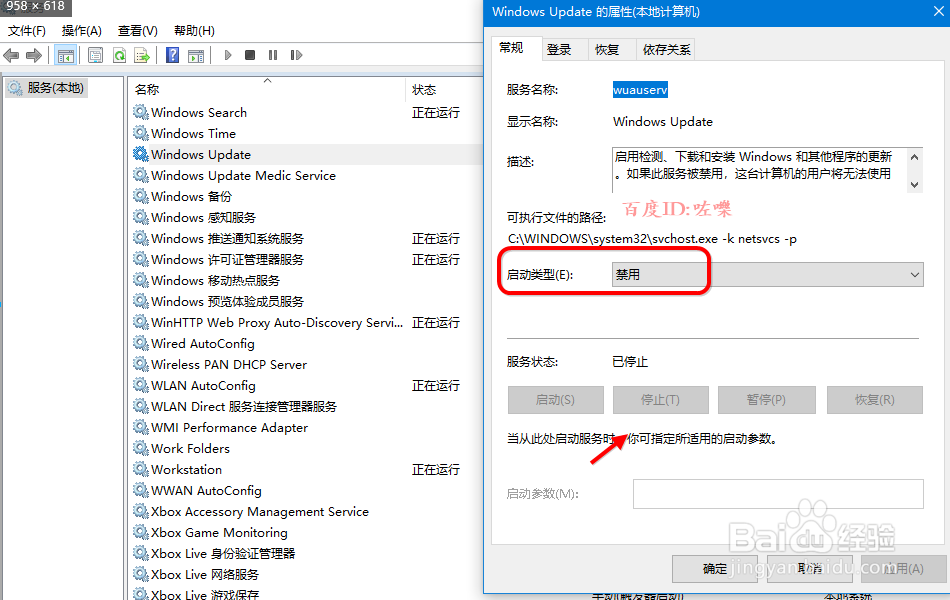Click the Windows Update service gear icon
950x600 pixels.
point(141,154)
